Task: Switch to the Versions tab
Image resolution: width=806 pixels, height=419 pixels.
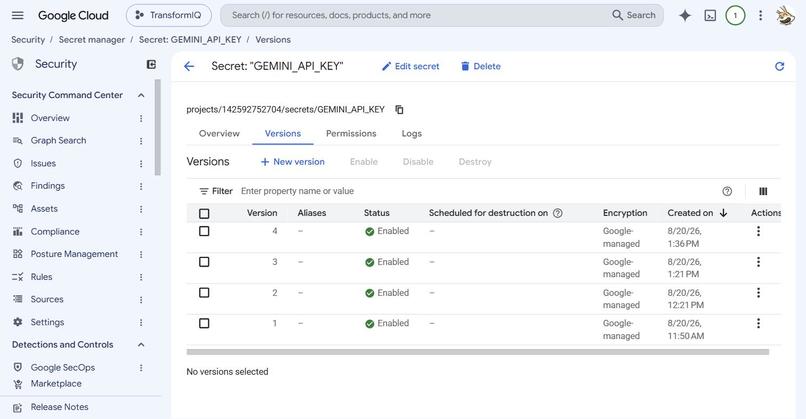Action: coord(283,134)
